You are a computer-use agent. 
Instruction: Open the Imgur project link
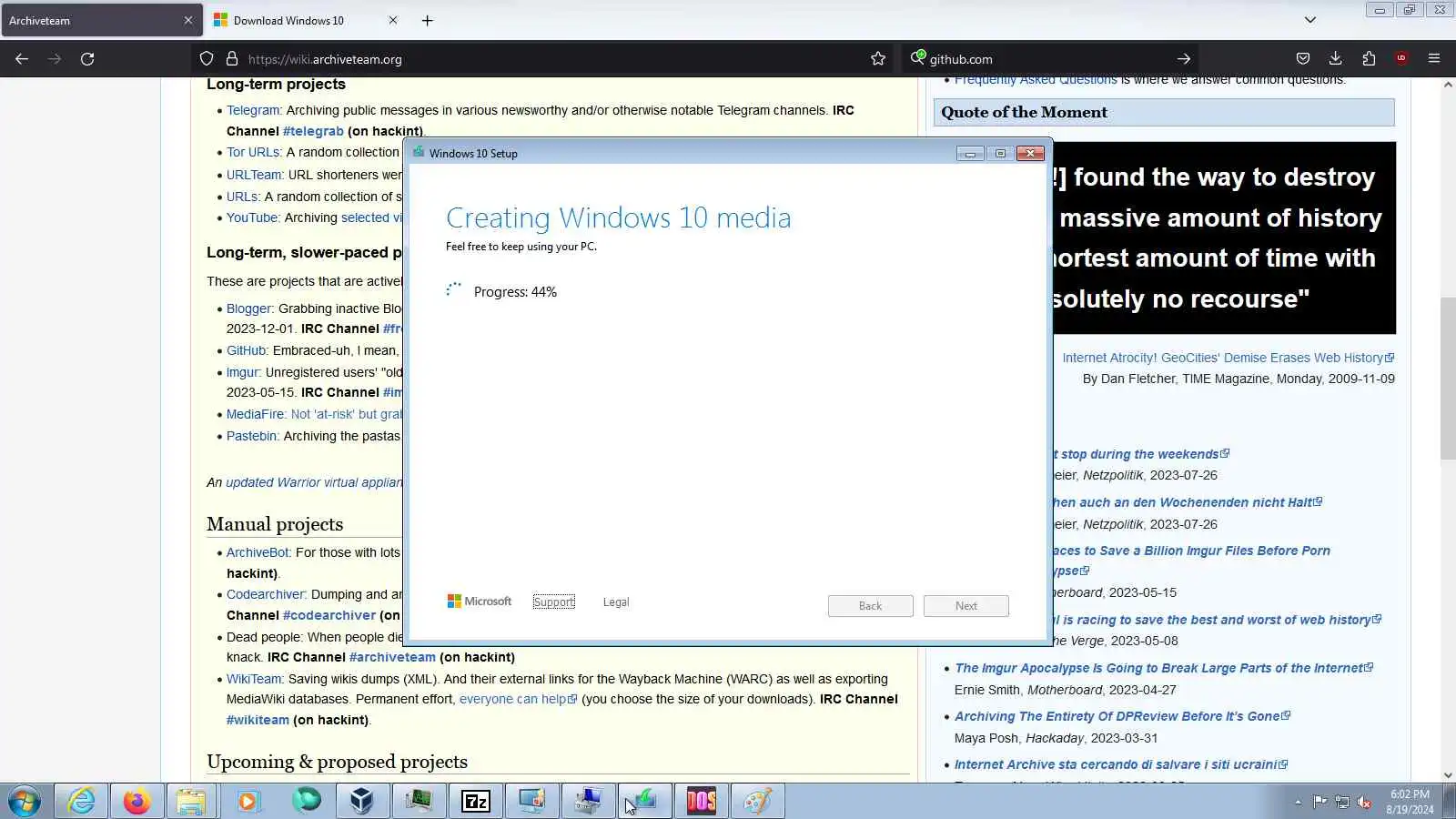coord(244,372)
